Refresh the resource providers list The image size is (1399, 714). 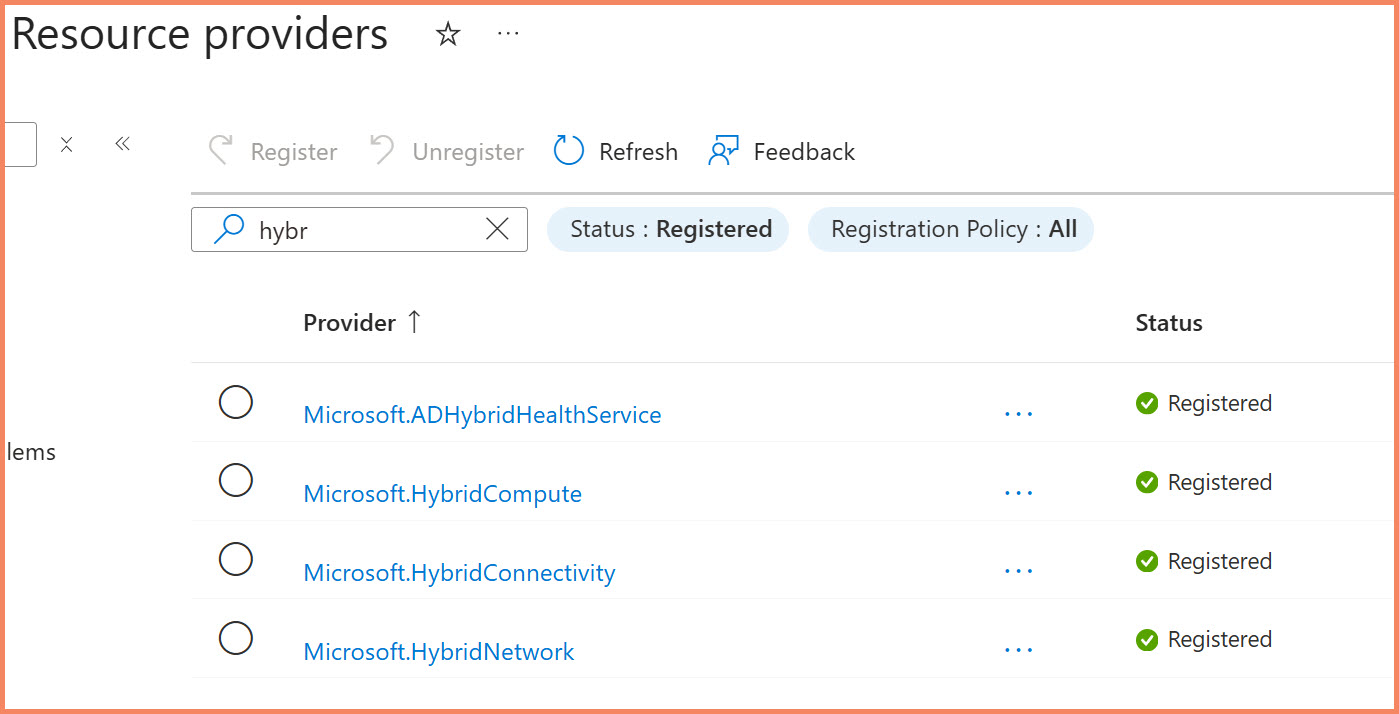616,152
